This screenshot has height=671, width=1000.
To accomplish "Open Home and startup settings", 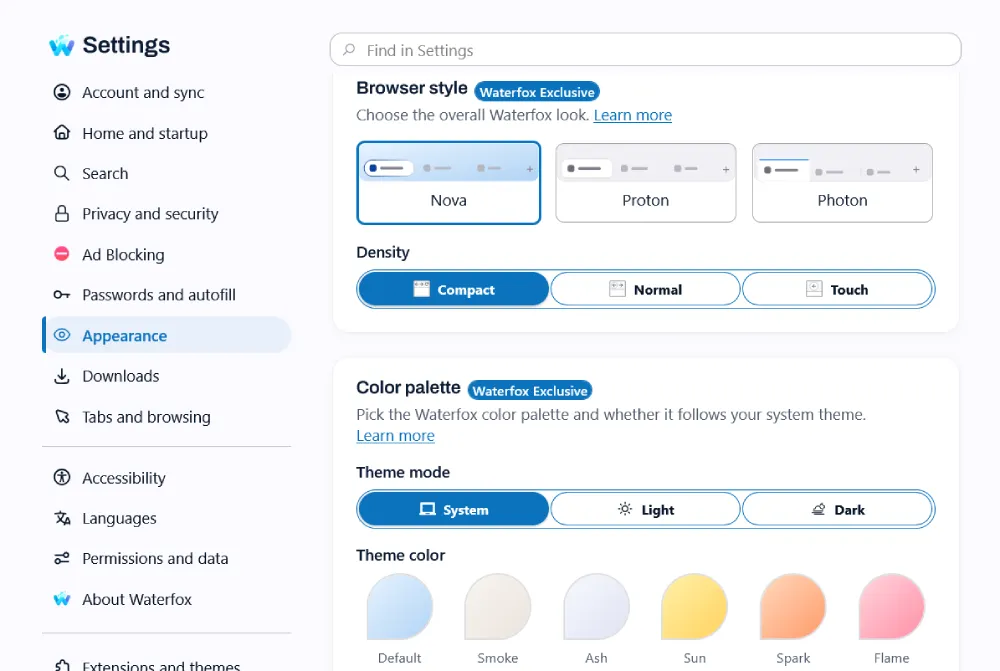I will 167,133.
